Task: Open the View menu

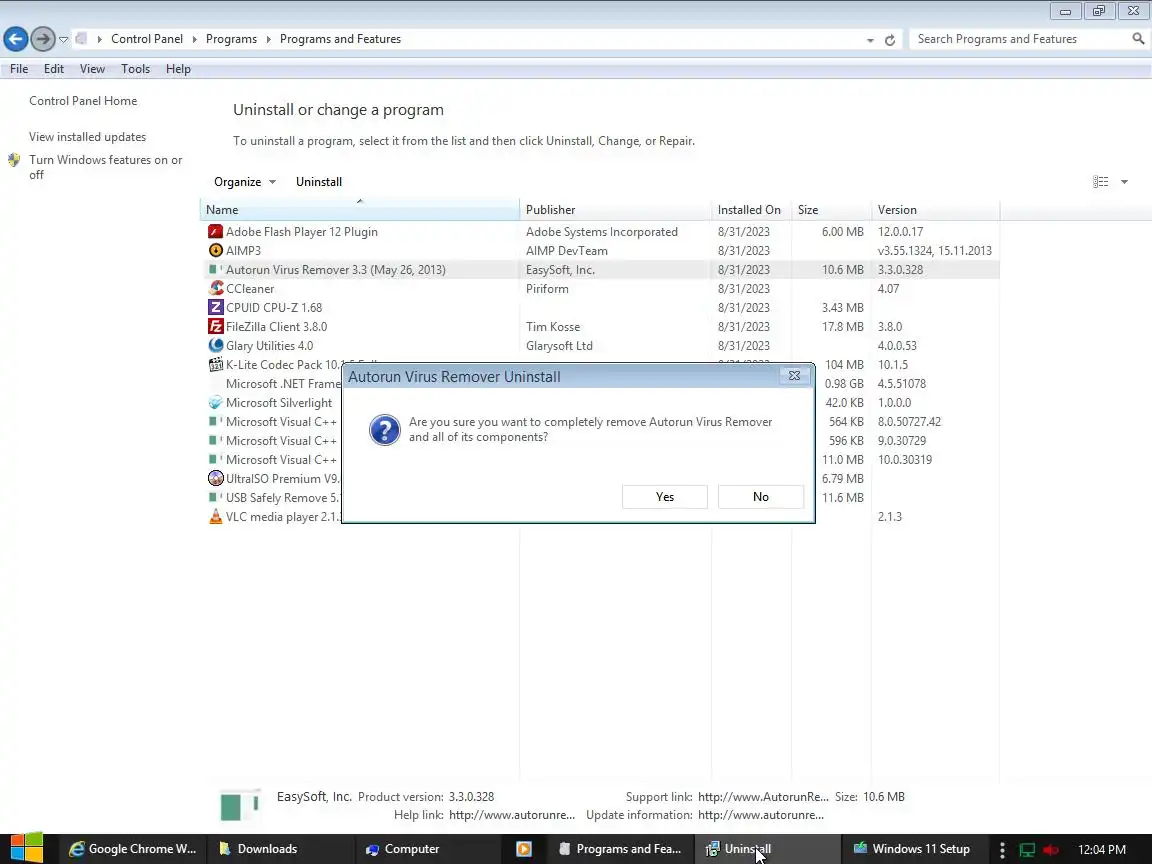Action: 92,69
